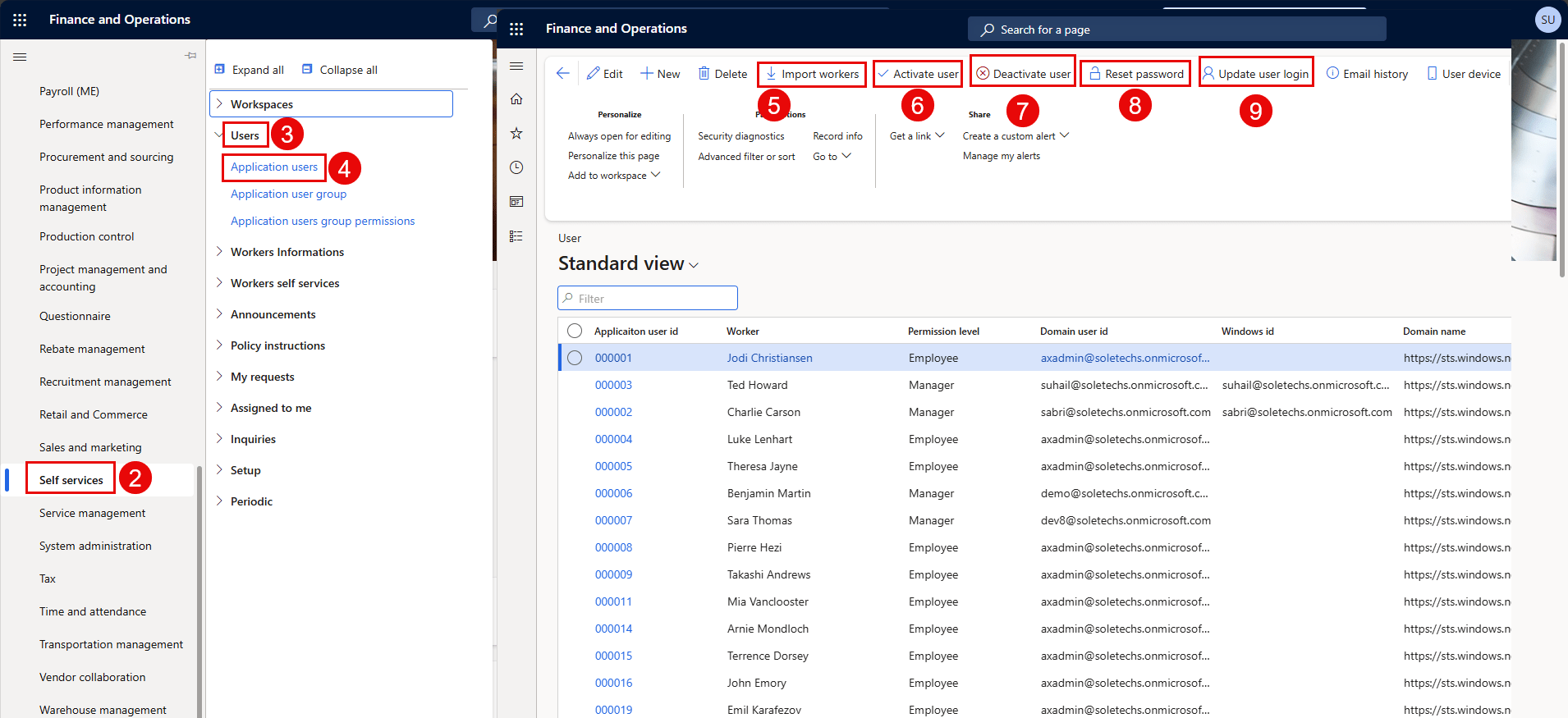This screenshot has width=1568, height=718.
Task: Open the app launcher waffle in the front window
Action: coord(516,29)
